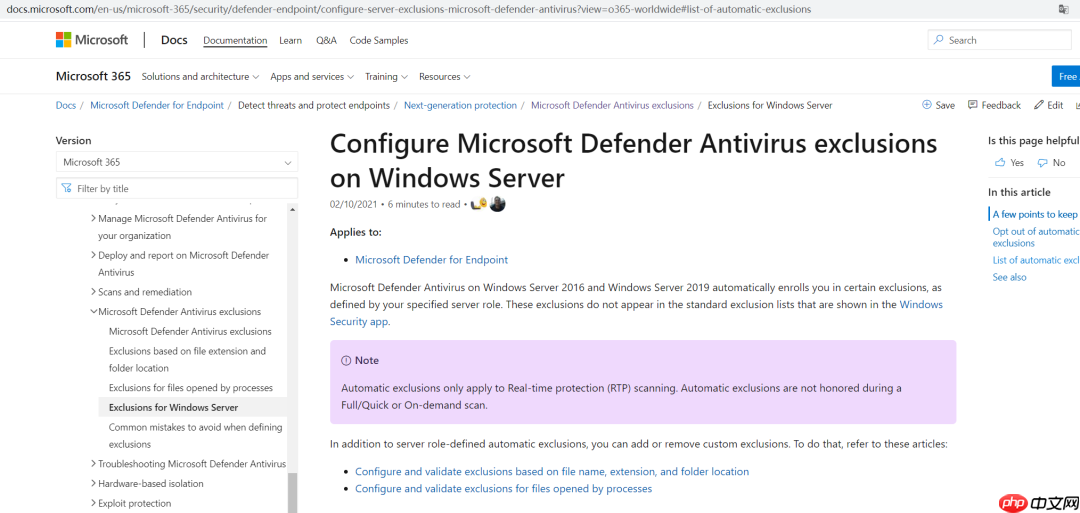The width and height of the screenshot is (1080, 513).
Task: Select Microsoft Defender Antivirus exclusions child item
Action: pos(190,331)
